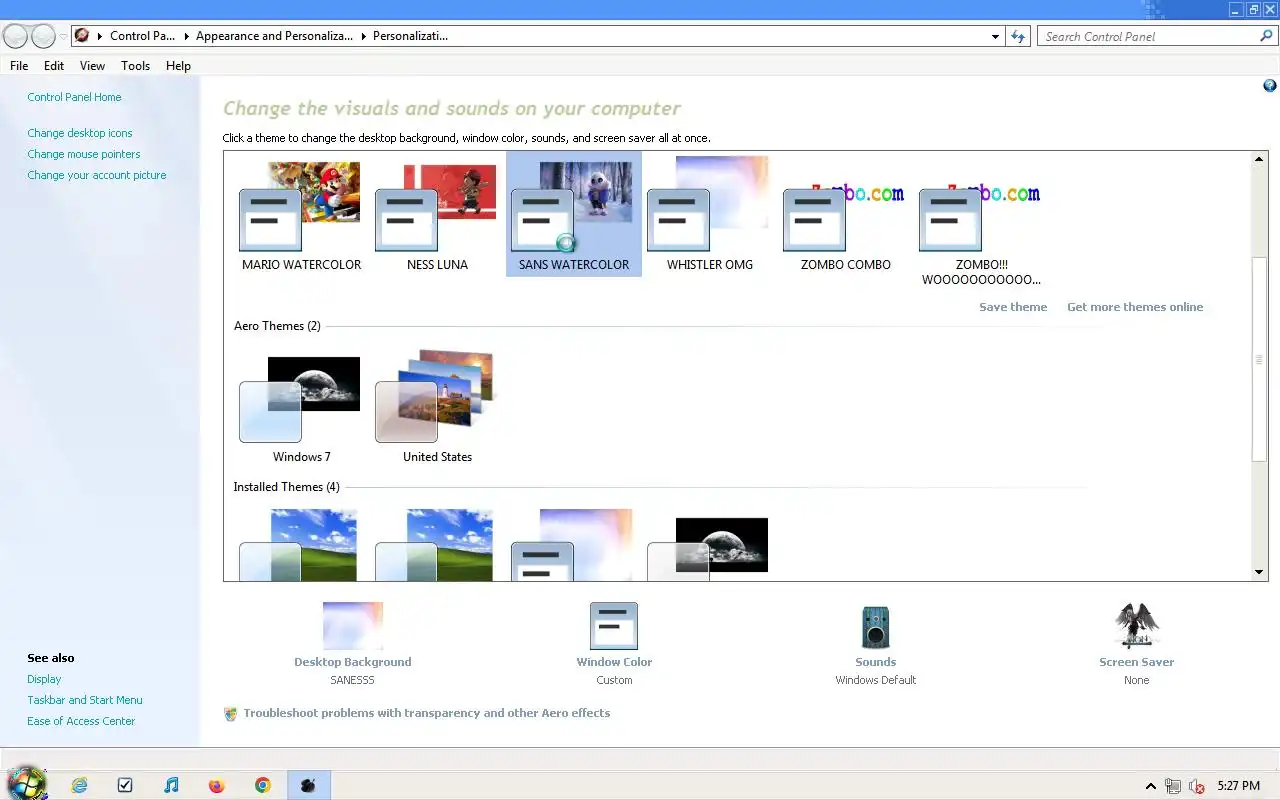The width and height of the screenshot is (1280, 800).
Task: Click the theme list scroll down arrow
Action: tap(1259, 573)
